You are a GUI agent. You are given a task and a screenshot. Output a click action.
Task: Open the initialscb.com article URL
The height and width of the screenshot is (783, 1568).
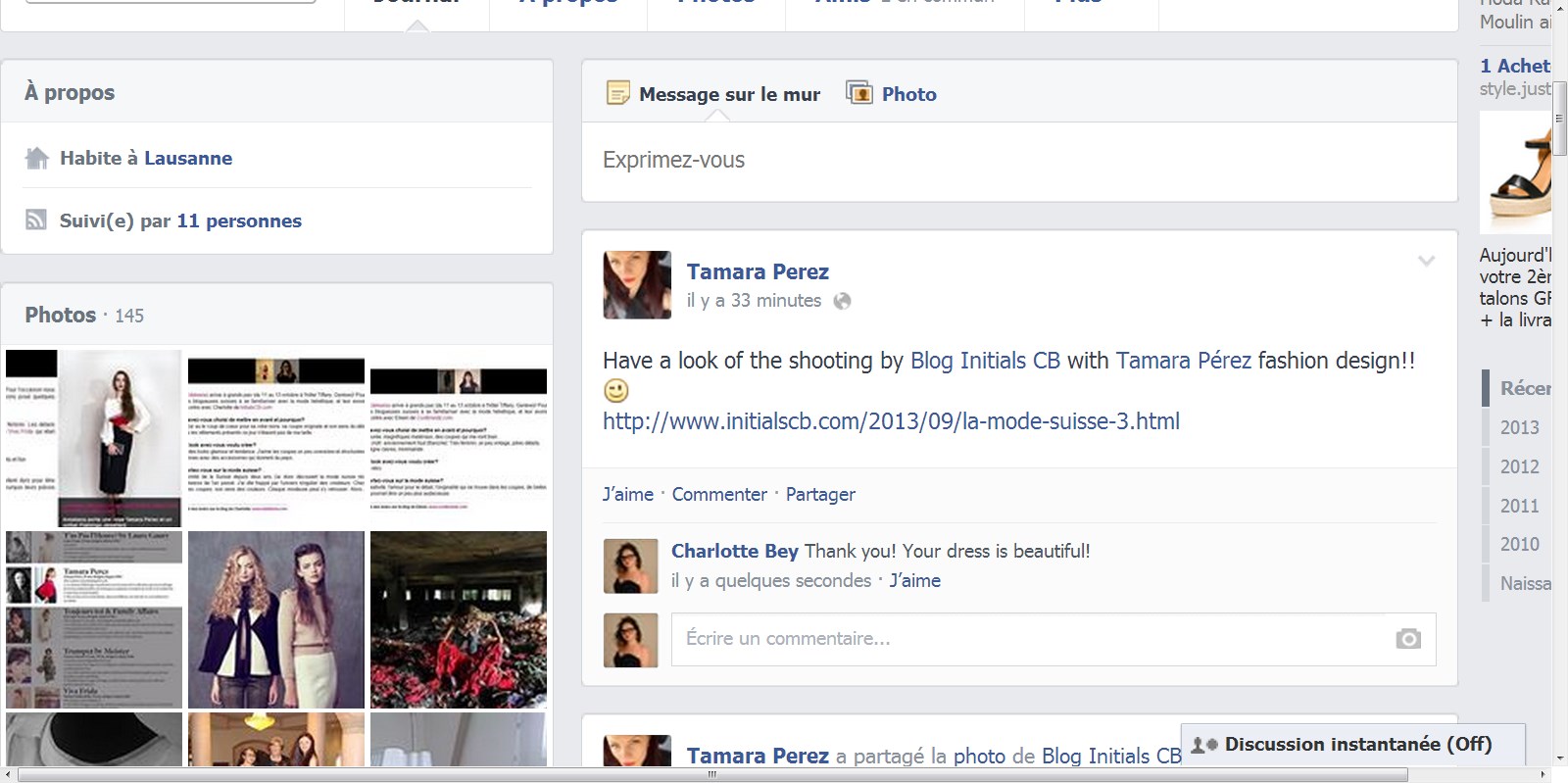click(891, 421)
